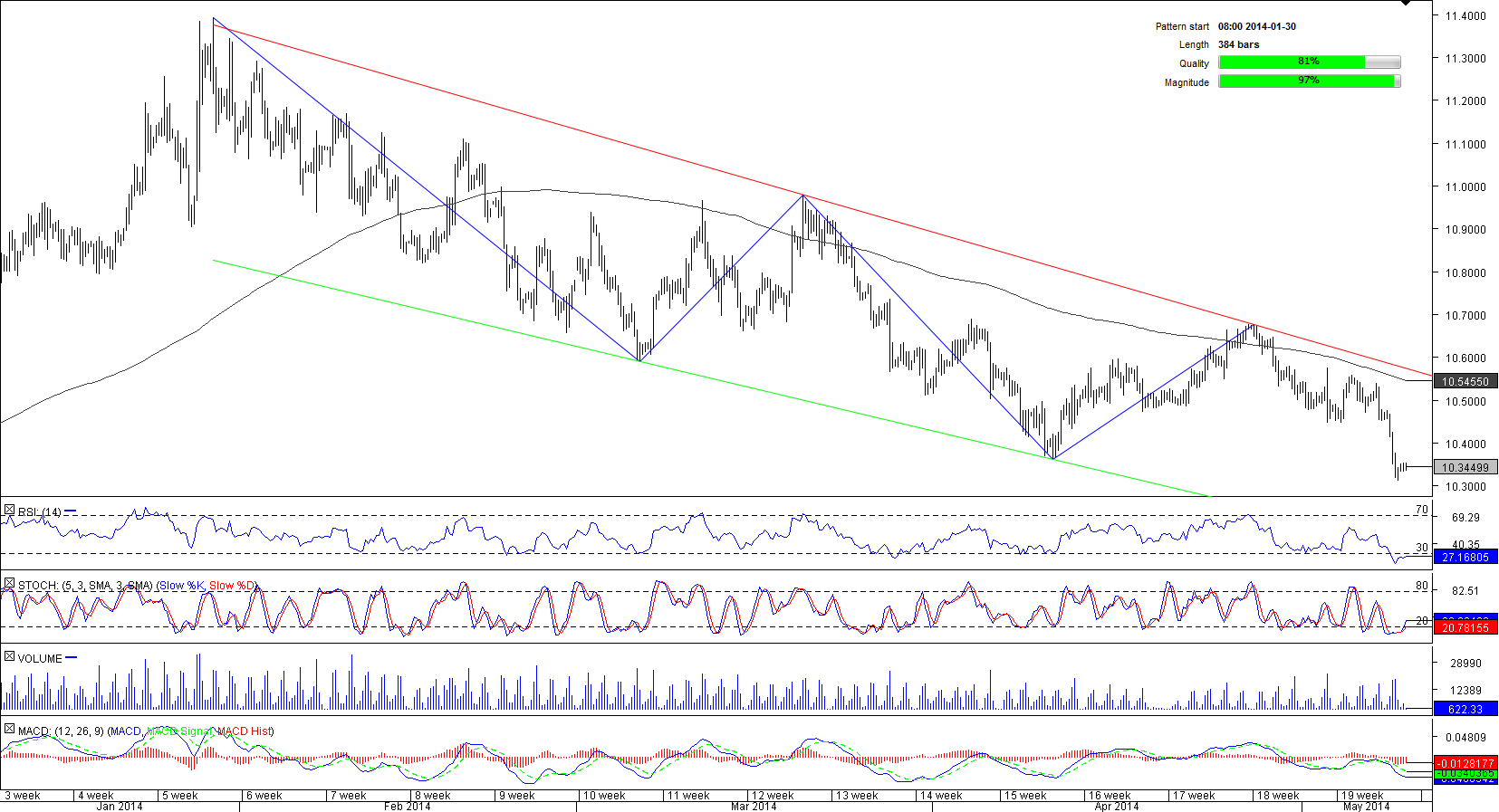Screen dimensions: 1499x812
Task: Click the 11.4000 price axis label
Action: tap(1465, 15)
